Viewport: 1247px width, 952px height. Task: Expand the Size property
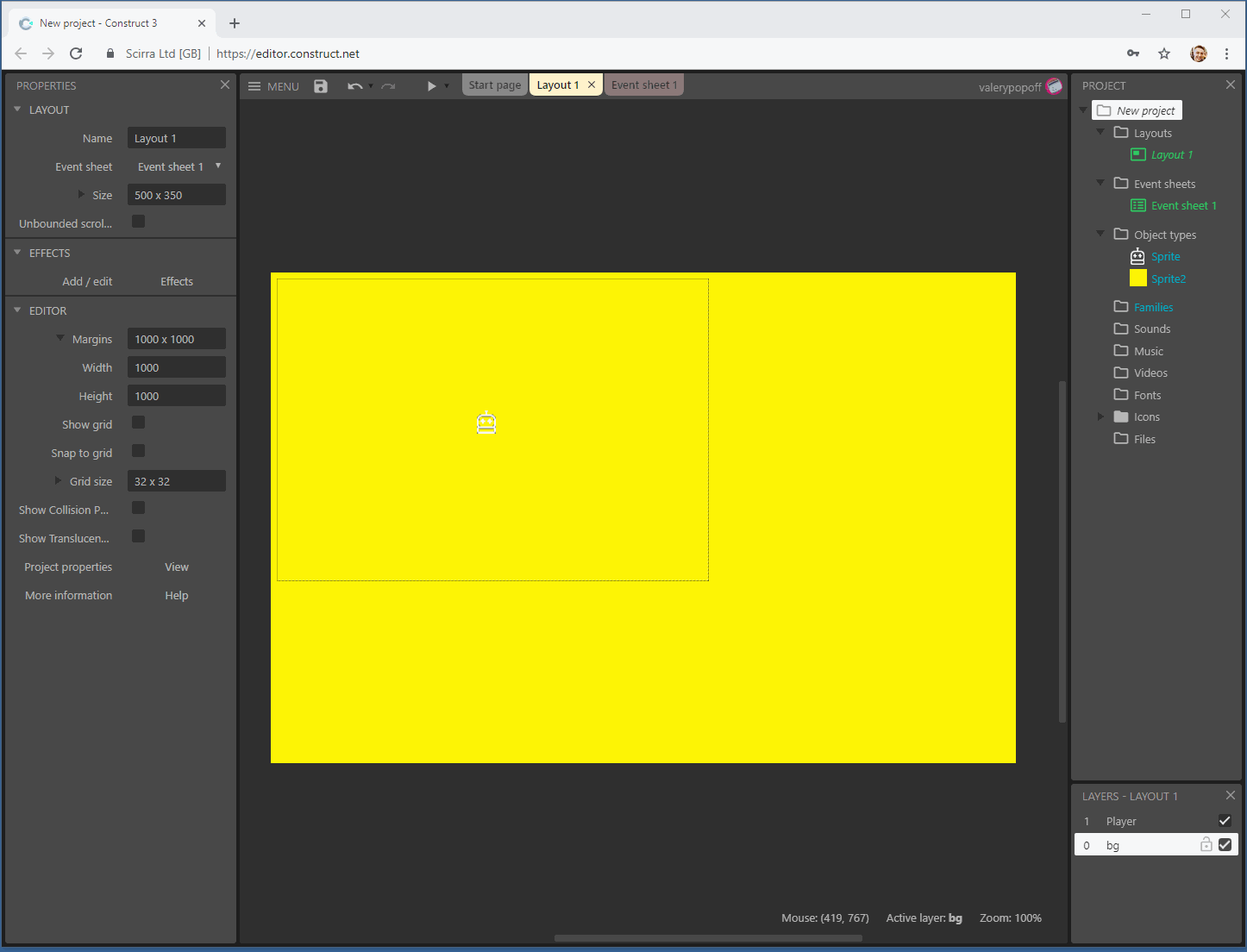pos(83,195)
